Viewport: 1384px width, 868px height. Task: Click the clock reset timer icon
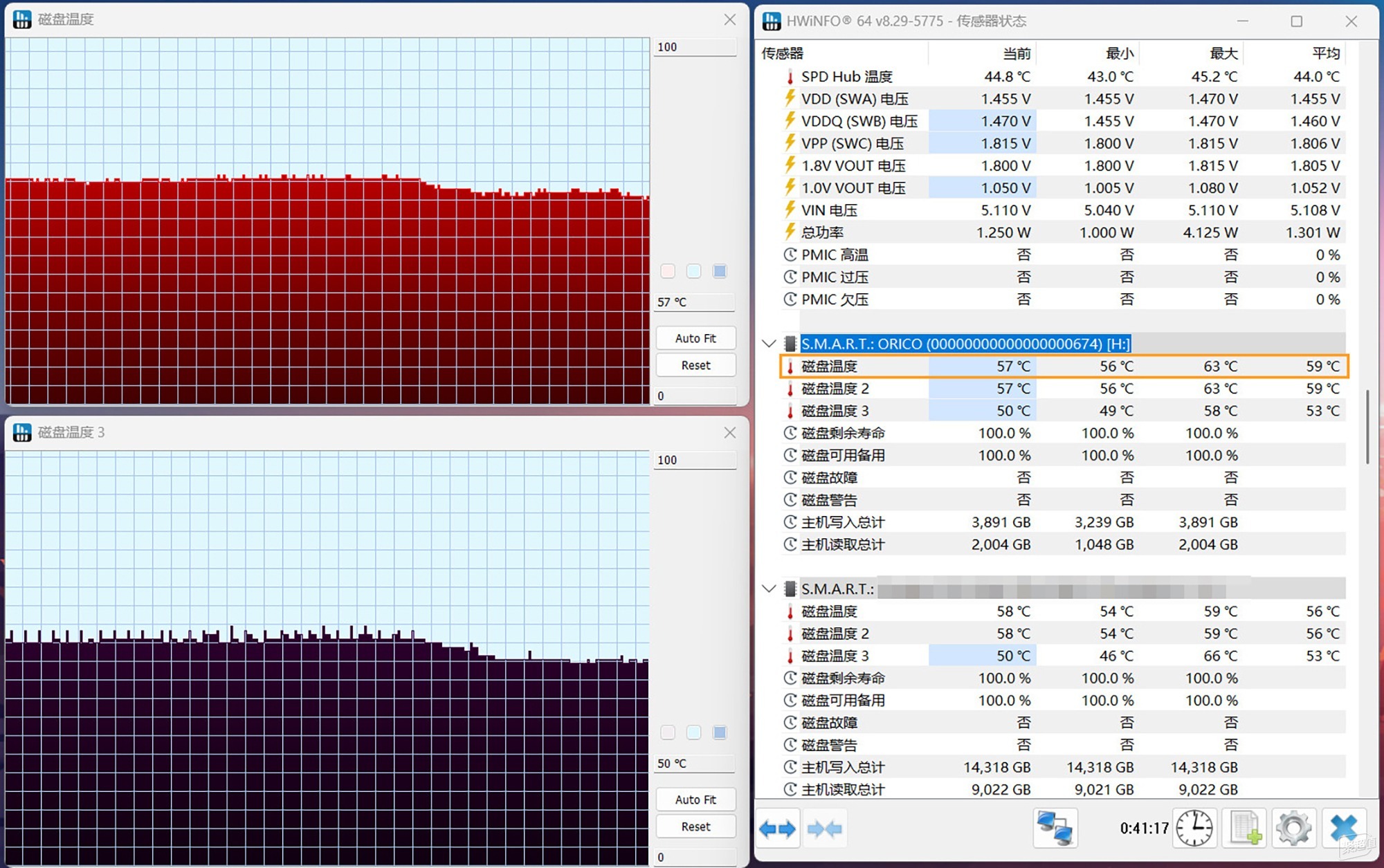pos(1194,828)
